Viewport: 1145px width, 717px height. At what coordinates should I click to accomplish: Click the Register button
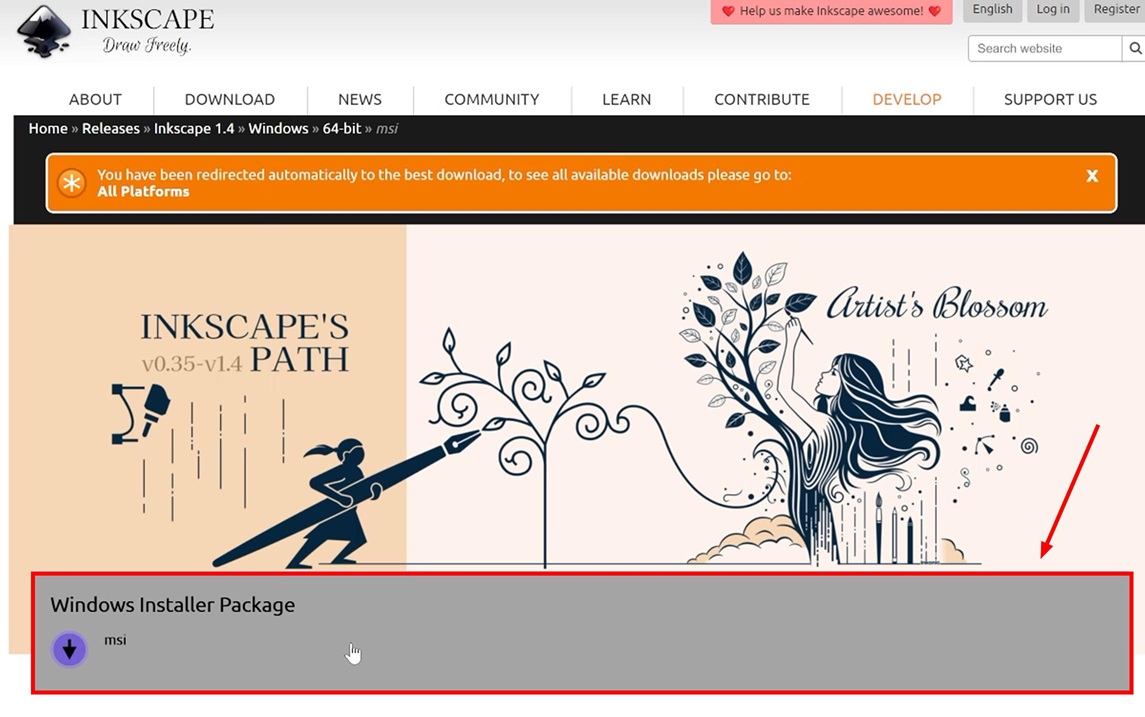point(1115,9)
